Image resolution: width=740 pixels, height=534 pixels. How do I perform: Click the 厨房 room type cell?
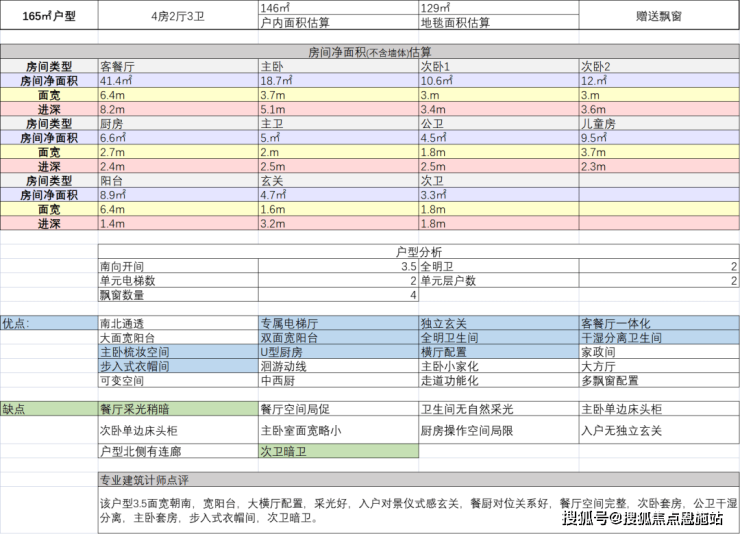(177, 123)
